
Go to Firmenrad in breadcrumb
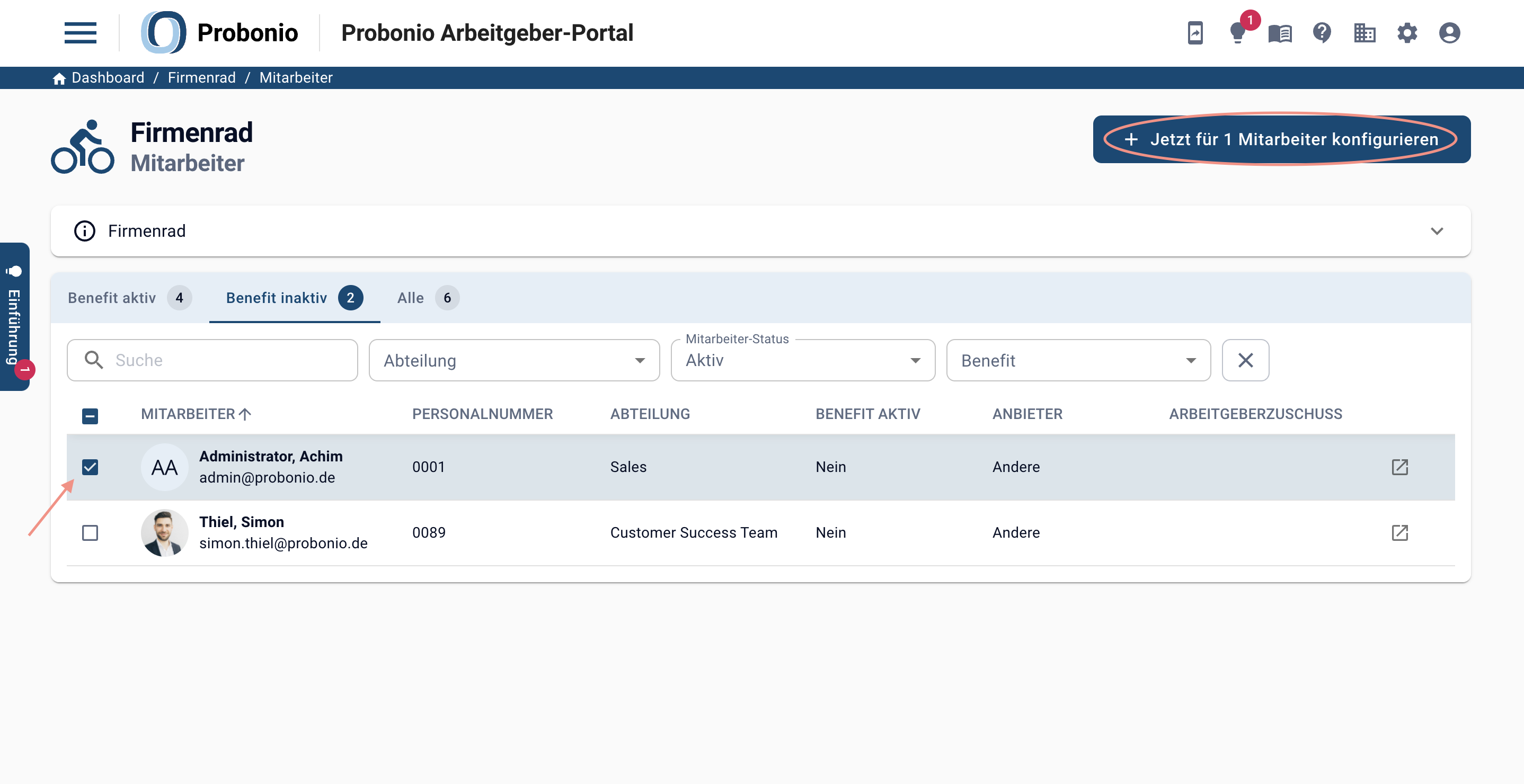(x=202, y=78)
